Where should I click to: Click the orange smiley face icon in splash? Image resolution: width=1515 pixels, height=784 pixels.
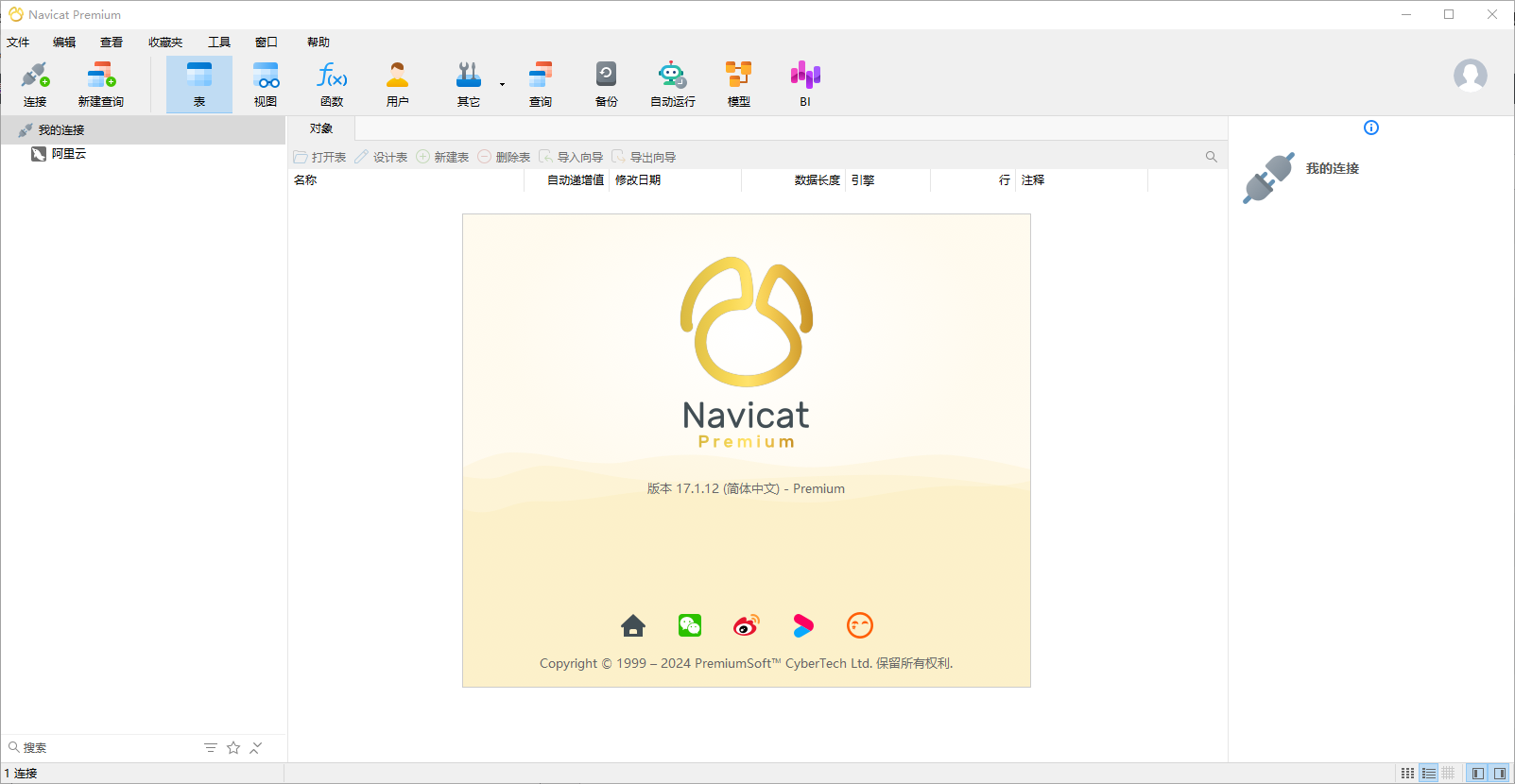(x=860, y=625)
